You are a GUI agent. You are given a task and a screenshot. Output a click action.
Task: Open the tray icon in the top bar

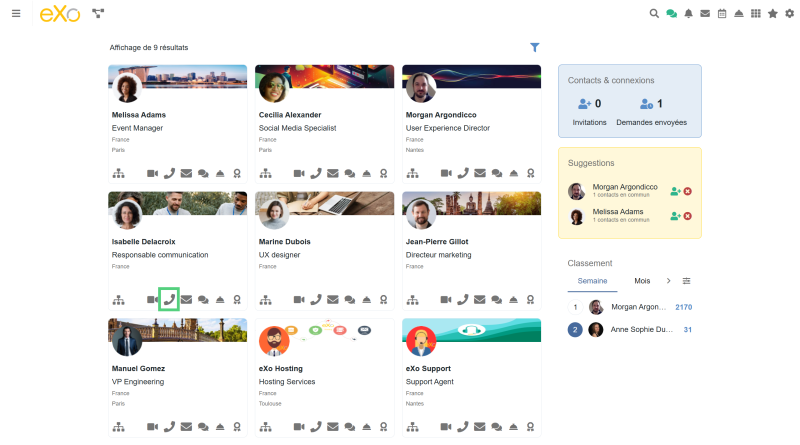pyautogui.click(x=739, y=14)
